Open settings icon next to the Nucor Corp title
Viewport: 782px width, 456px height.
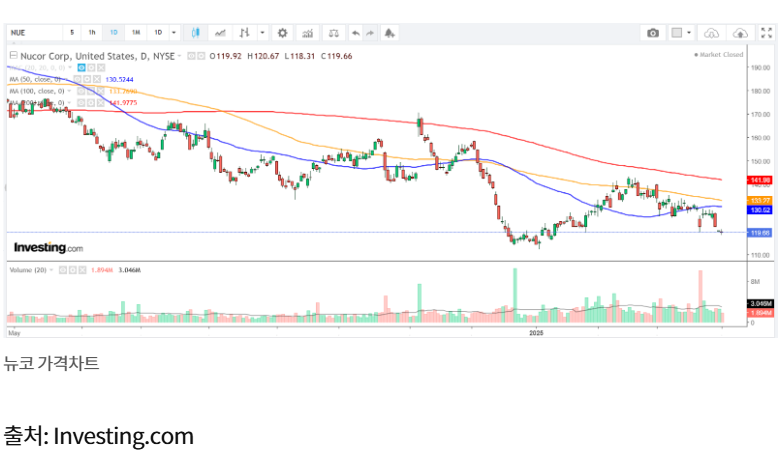200,56
